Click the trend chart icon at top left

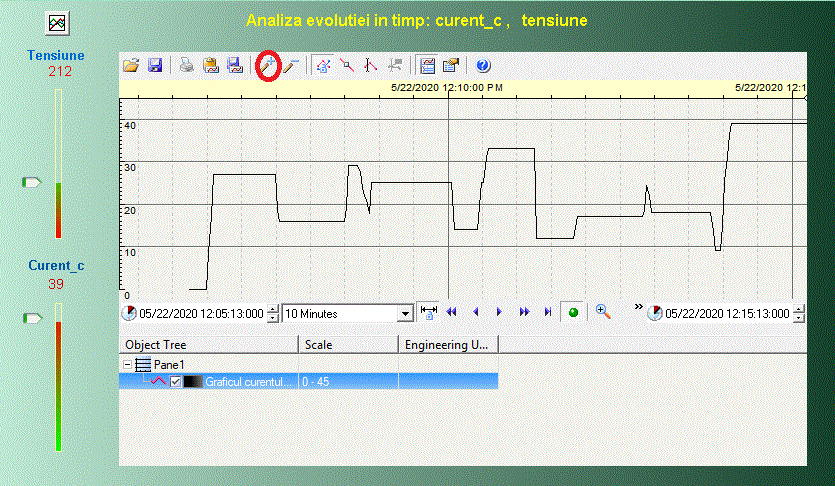[x=57, y=22]
